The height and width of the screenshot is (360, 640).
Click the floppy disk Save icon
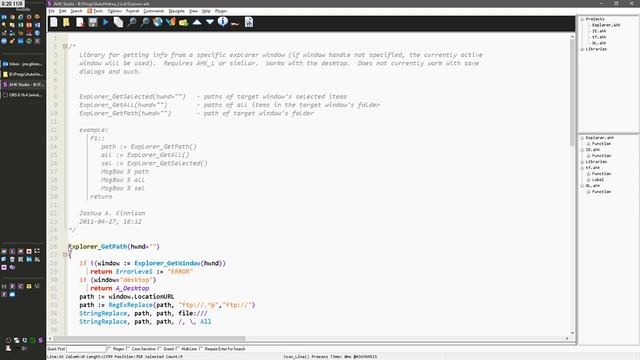[93, 22]
